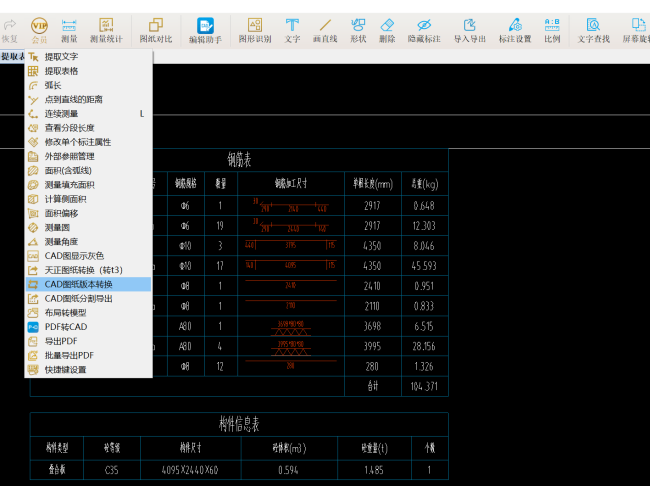This screenshot has width=651, height=486.
Task: Launch the 编辑助手 editor assistant
Action: click(x=205, y=30)
